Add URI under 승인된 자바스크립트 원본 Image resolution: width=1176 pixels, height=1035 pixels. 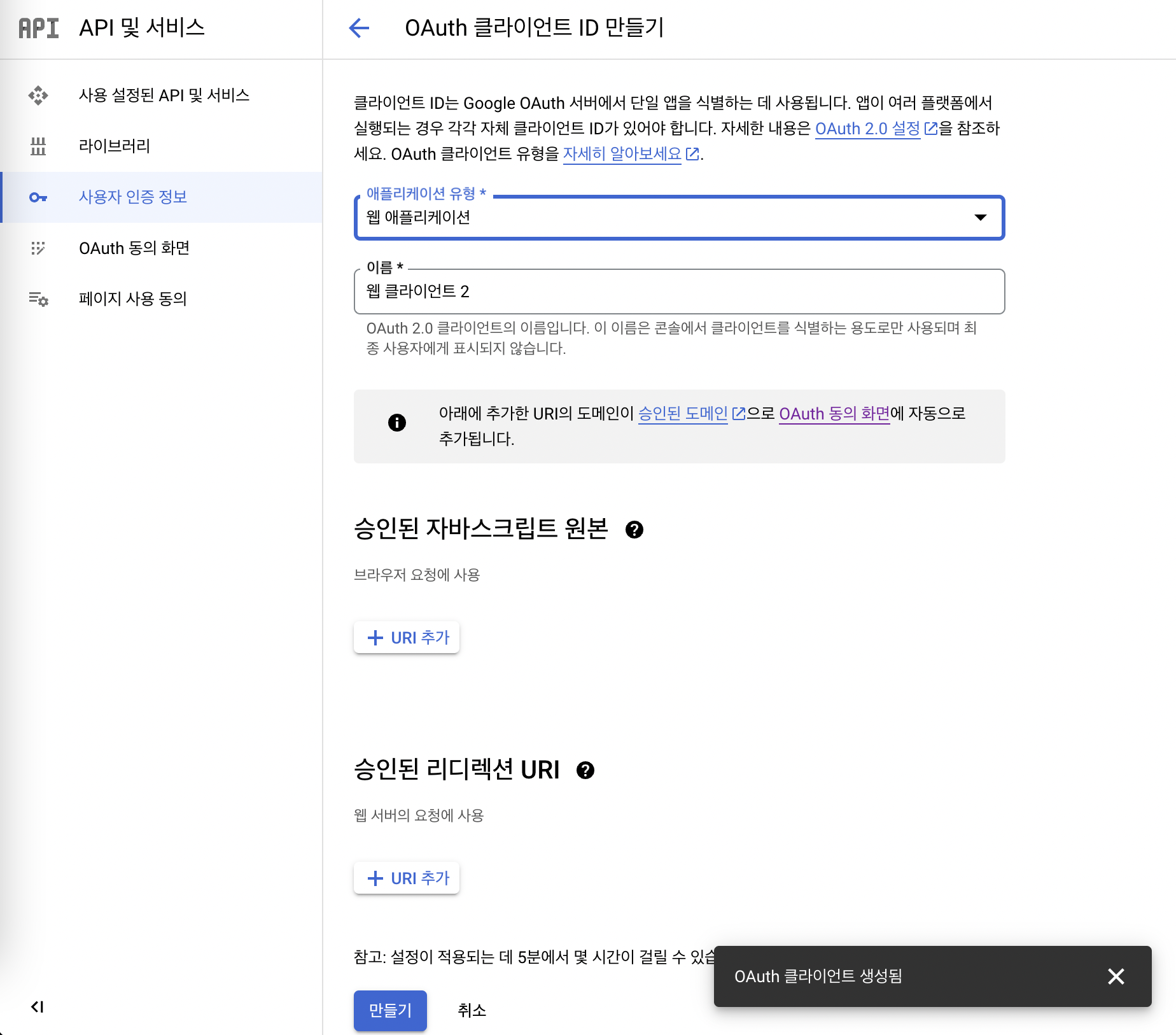[x=407, y=637]
